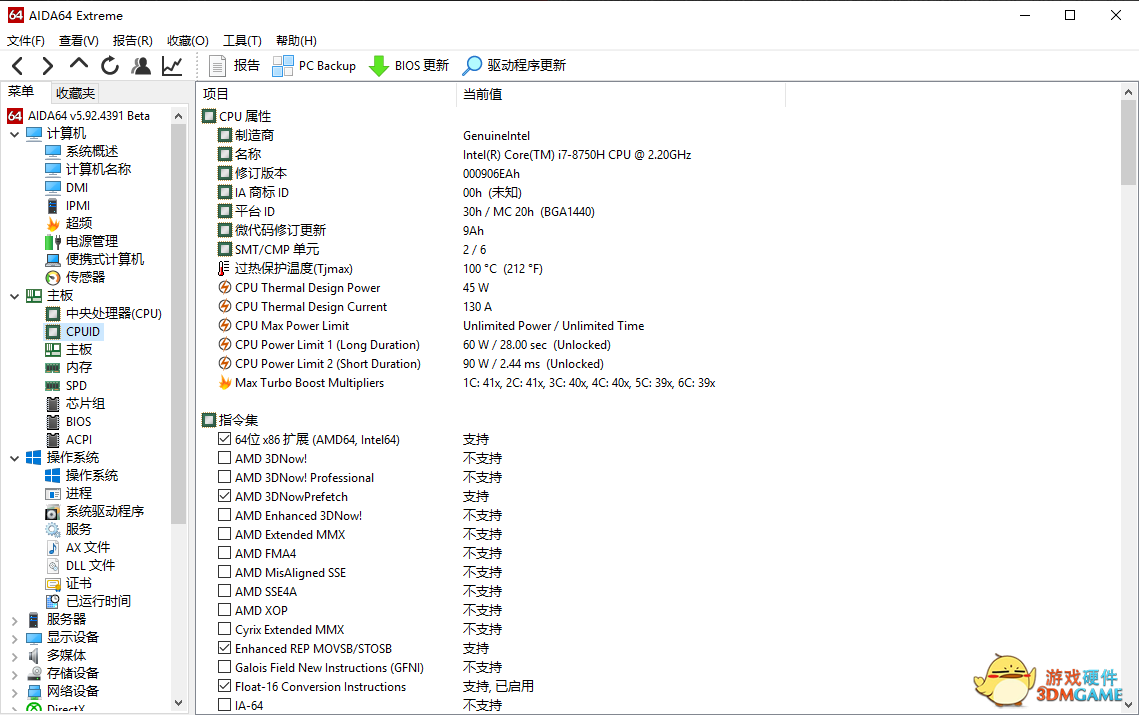The image size is (1139, 715).
Task: Open the 工具(T) menu
Action: point(242,41)
